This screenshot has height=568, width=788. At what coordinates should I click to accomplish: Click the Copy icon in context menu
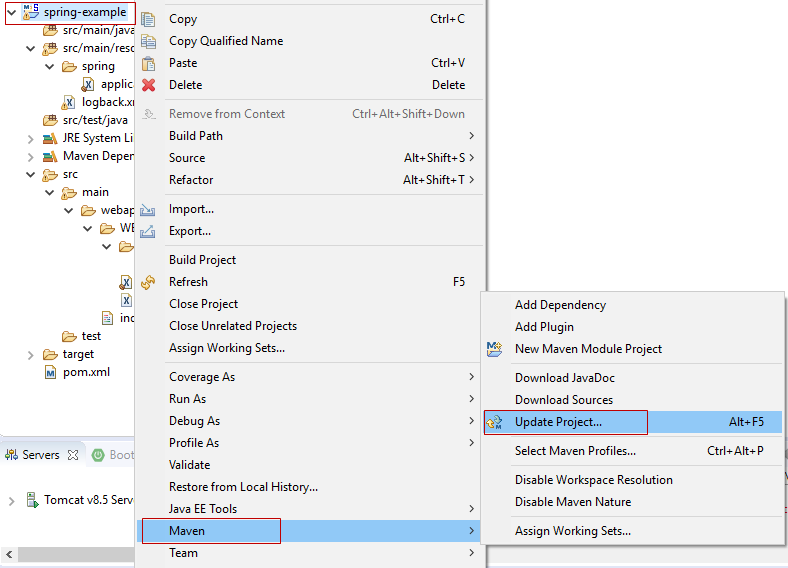pyautogui.click(x=148, y=19)
